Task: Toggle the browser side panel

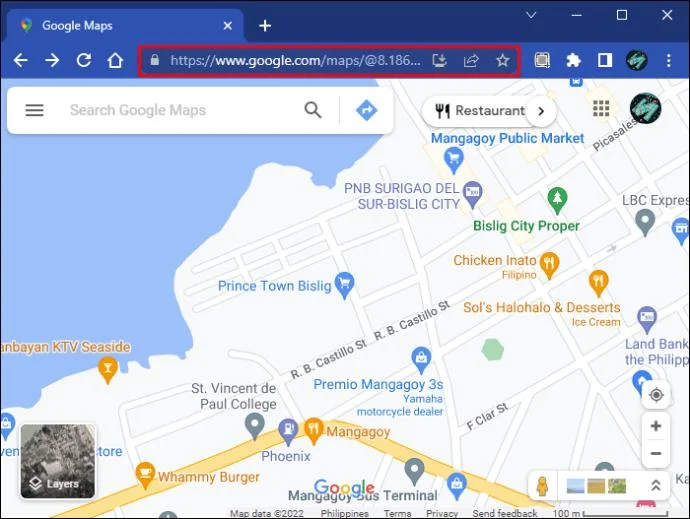Action: [x=605, y=60]
